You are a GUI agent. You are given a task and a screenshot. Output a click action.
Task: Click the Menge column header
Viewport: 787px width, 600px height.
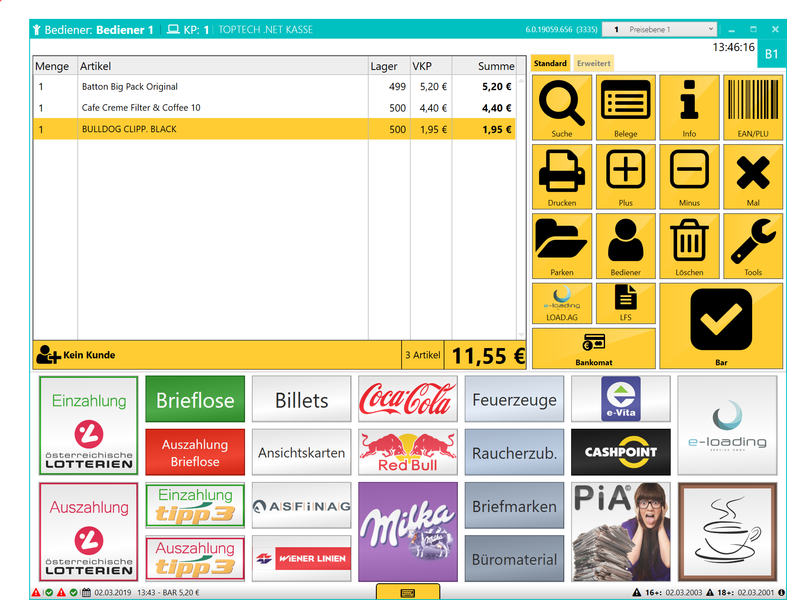[55, 66]
